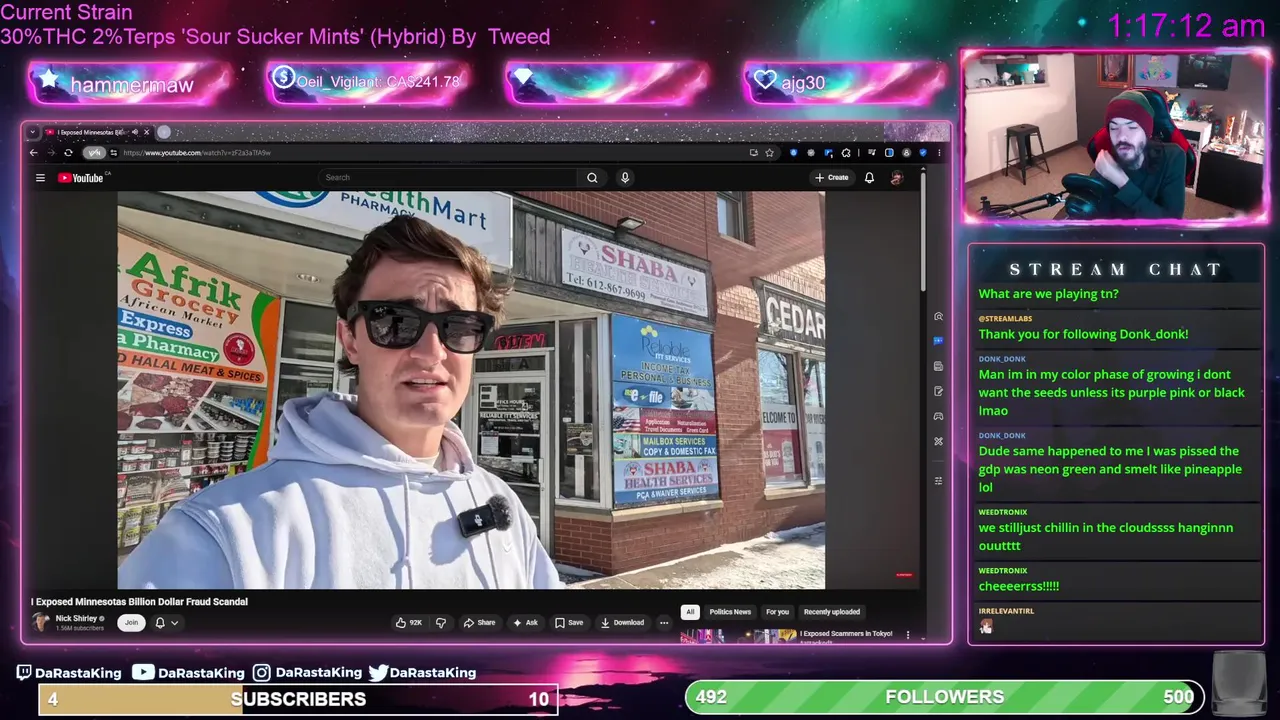This screenshot has width=1280, height=720.
Task: Click the video title I Exposed Minnesotas
Action: pos(139,602)
